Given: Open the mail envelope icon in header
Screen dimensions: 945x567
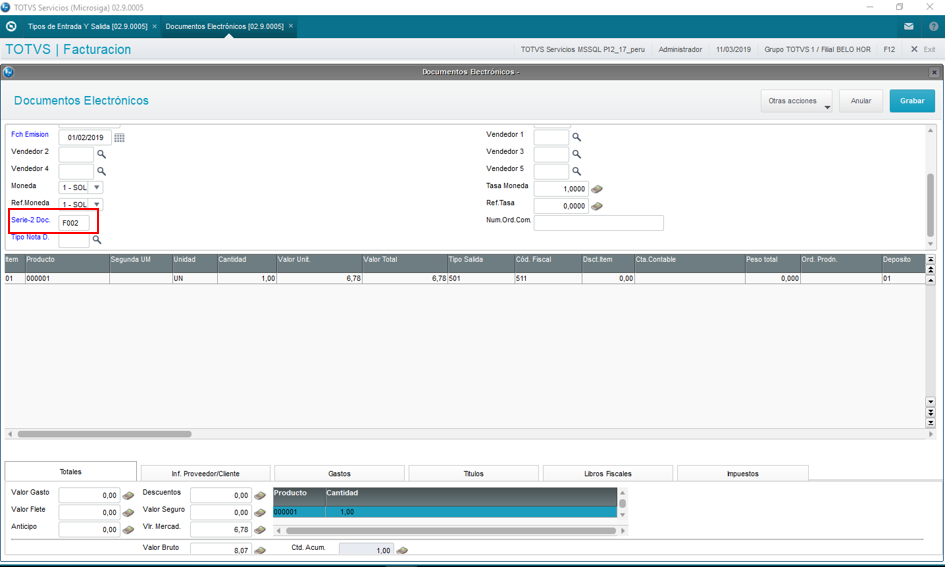Looking at the screenshot, I should click(x=909, y=27).
